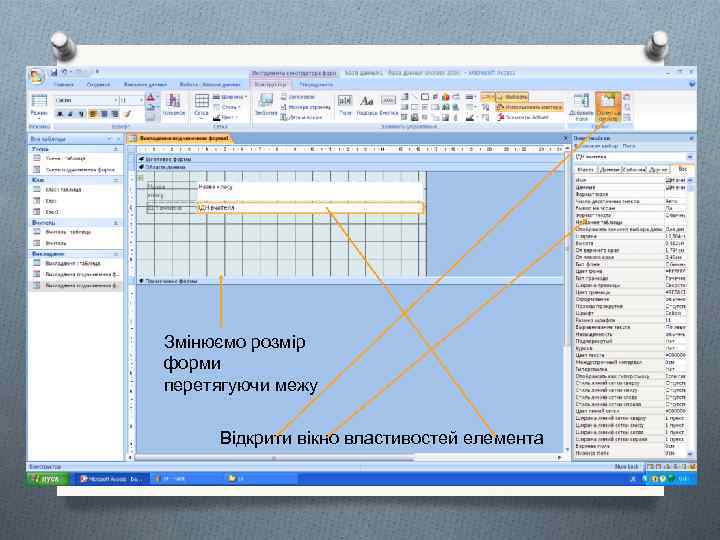Click the conditional formatting Условное icon
This screenshot has height=540, width=720.
pos(174,105)
